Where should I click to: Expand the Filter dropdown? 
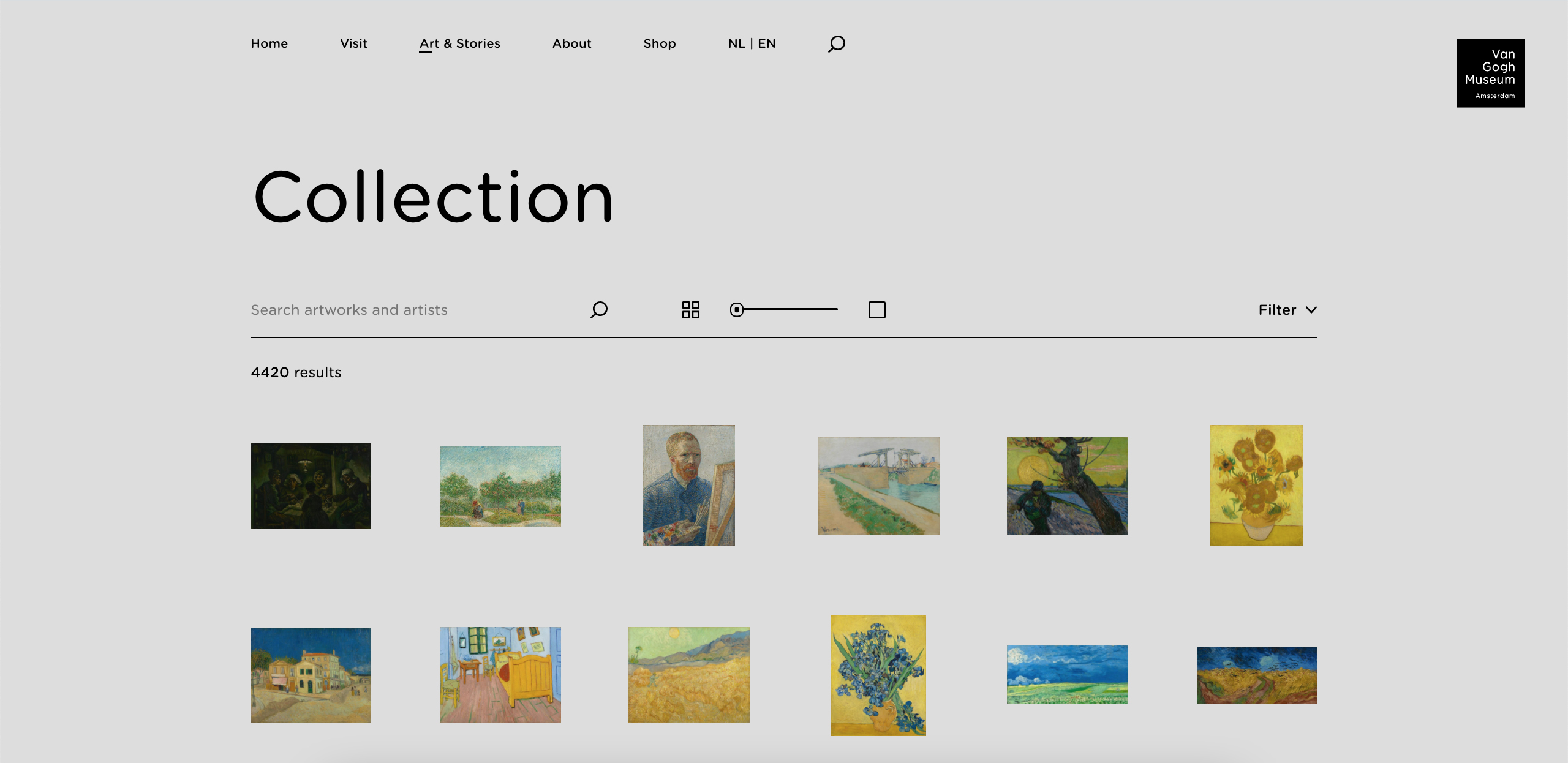tap(1287, 310)
